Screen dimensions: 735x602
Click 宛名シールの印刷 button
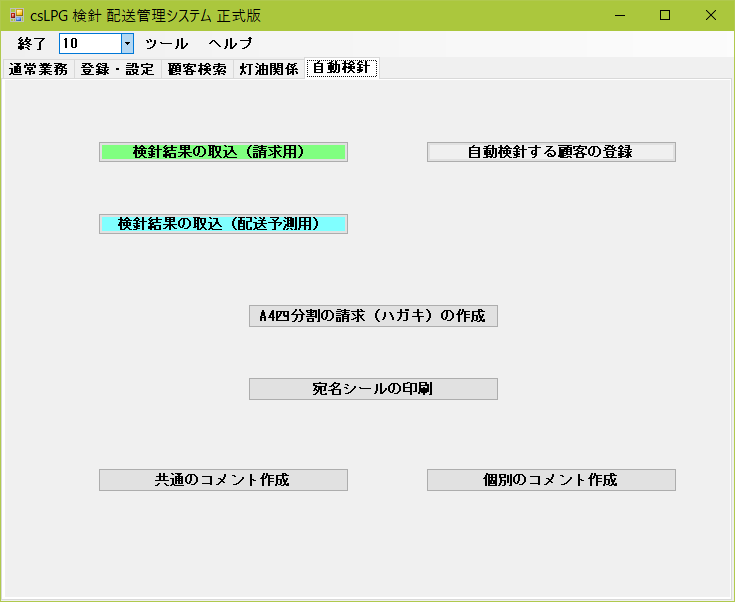click(x=373, y=389)
